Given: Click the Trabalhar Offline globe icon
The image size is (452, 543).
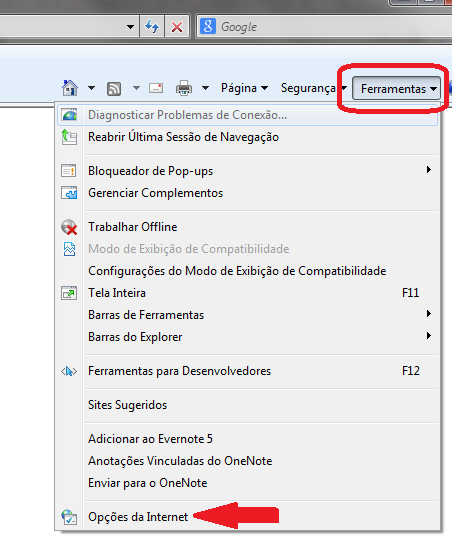Looking at the screenshot, I should [69, 227].
